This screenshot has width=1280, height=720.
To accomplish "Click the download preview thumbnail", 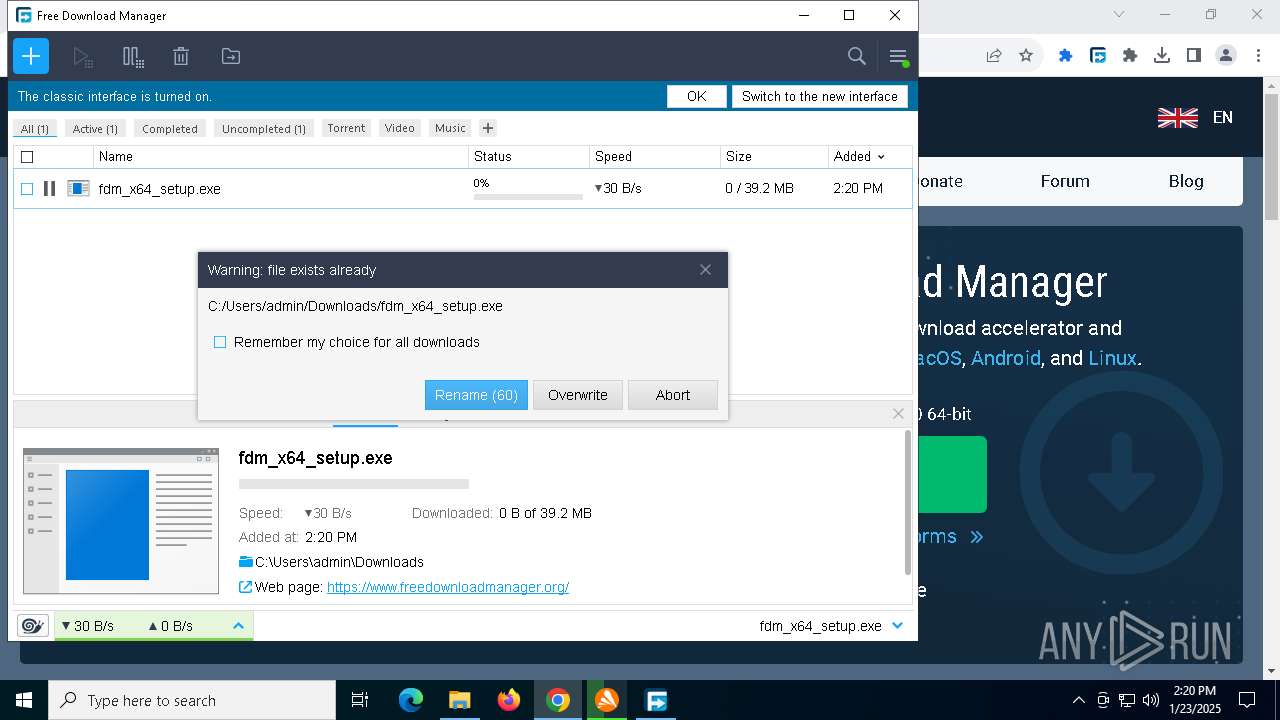I will pos(121,521).
